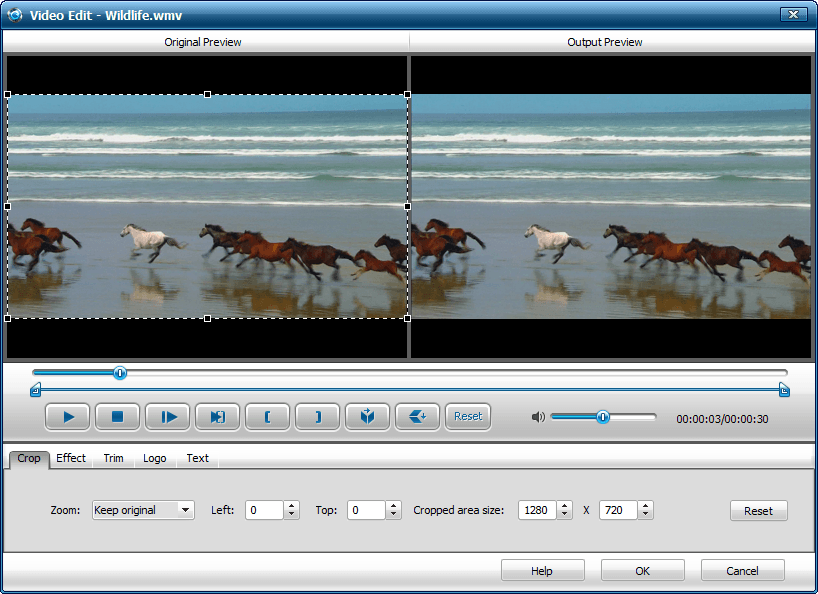
Task: Increase cropped area width stepper
Action: (x=565, y=506)
